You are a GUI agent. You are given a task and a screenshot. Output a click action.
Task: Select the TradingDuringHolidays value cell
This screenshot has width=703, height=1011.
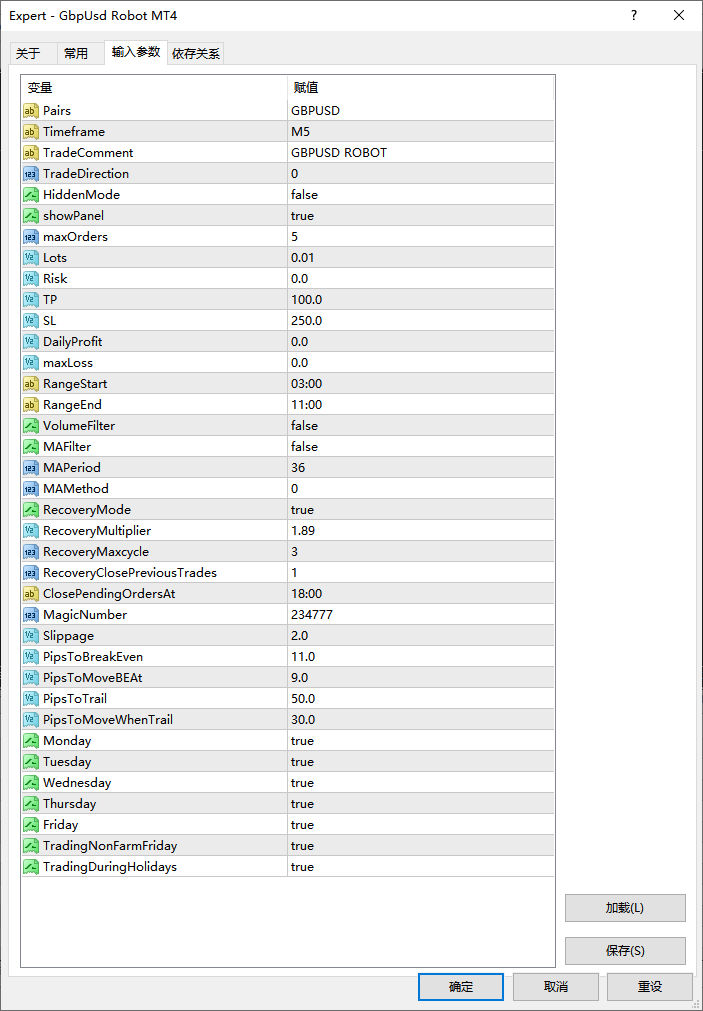click(420, 866)
